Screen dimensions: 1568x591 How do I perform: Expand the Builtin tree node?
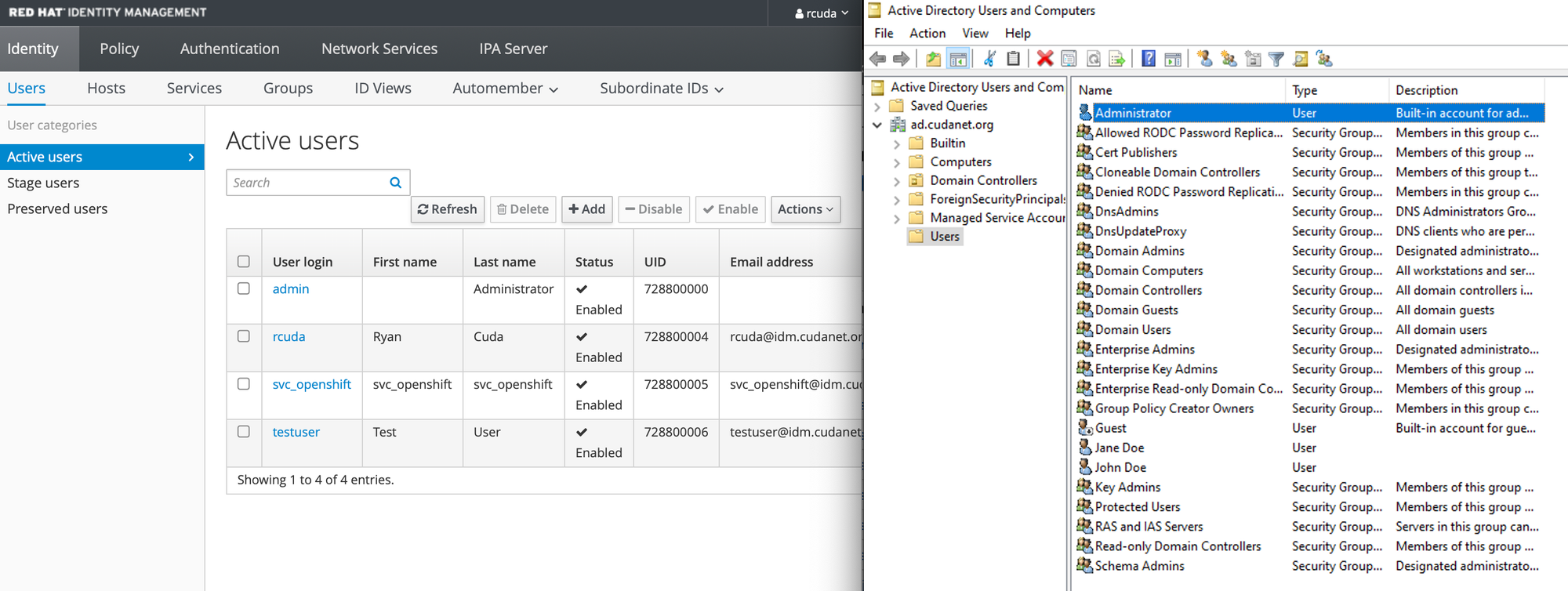[897, 144]
